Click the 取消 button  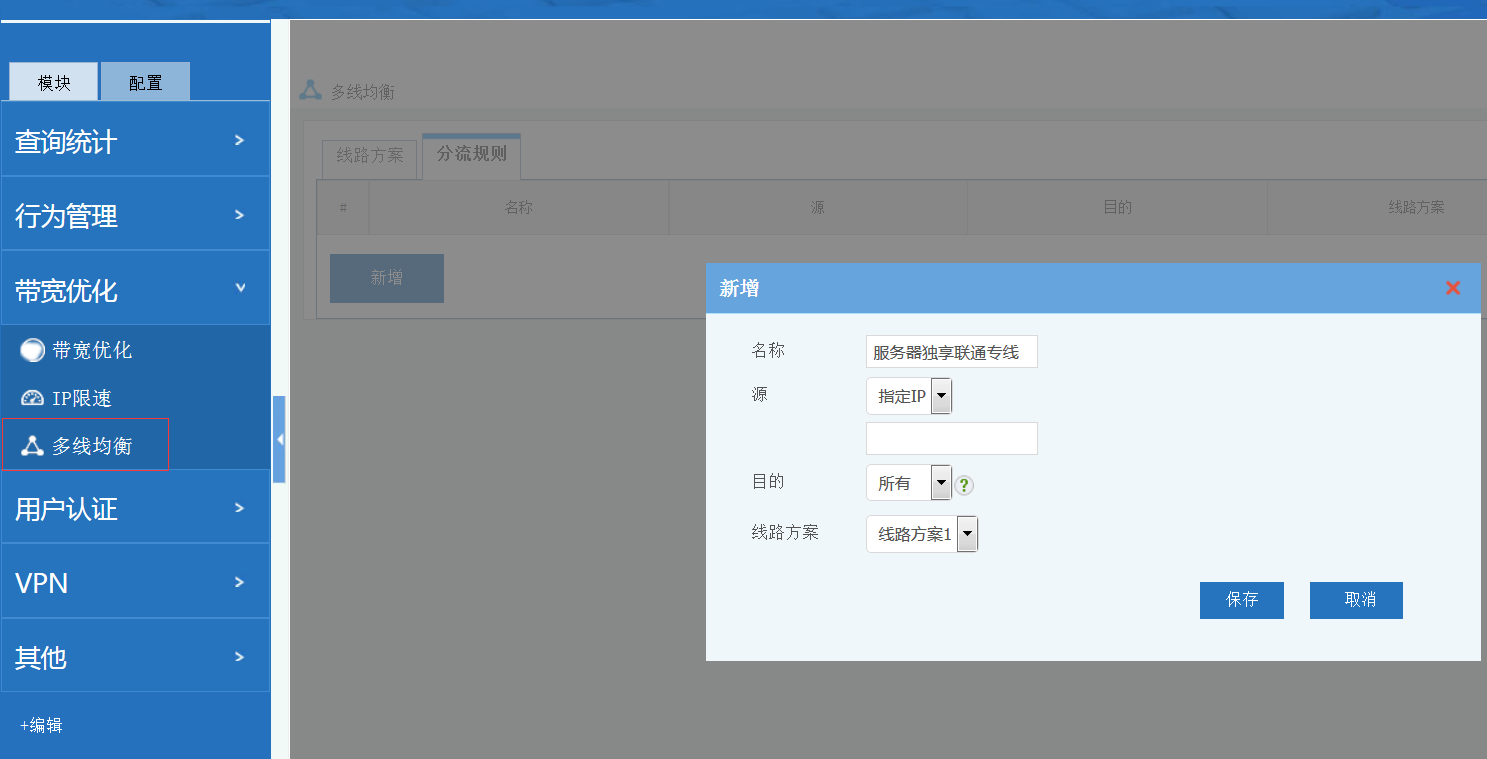pos(1356,600)
